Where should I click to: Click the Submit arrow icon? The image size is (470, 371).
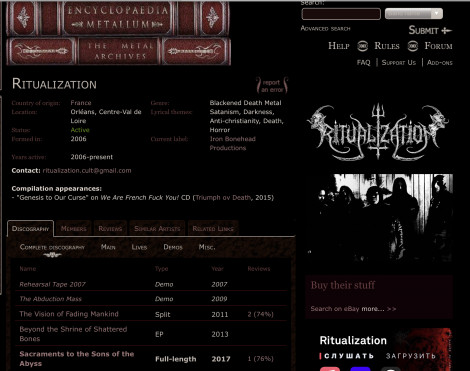446,31
